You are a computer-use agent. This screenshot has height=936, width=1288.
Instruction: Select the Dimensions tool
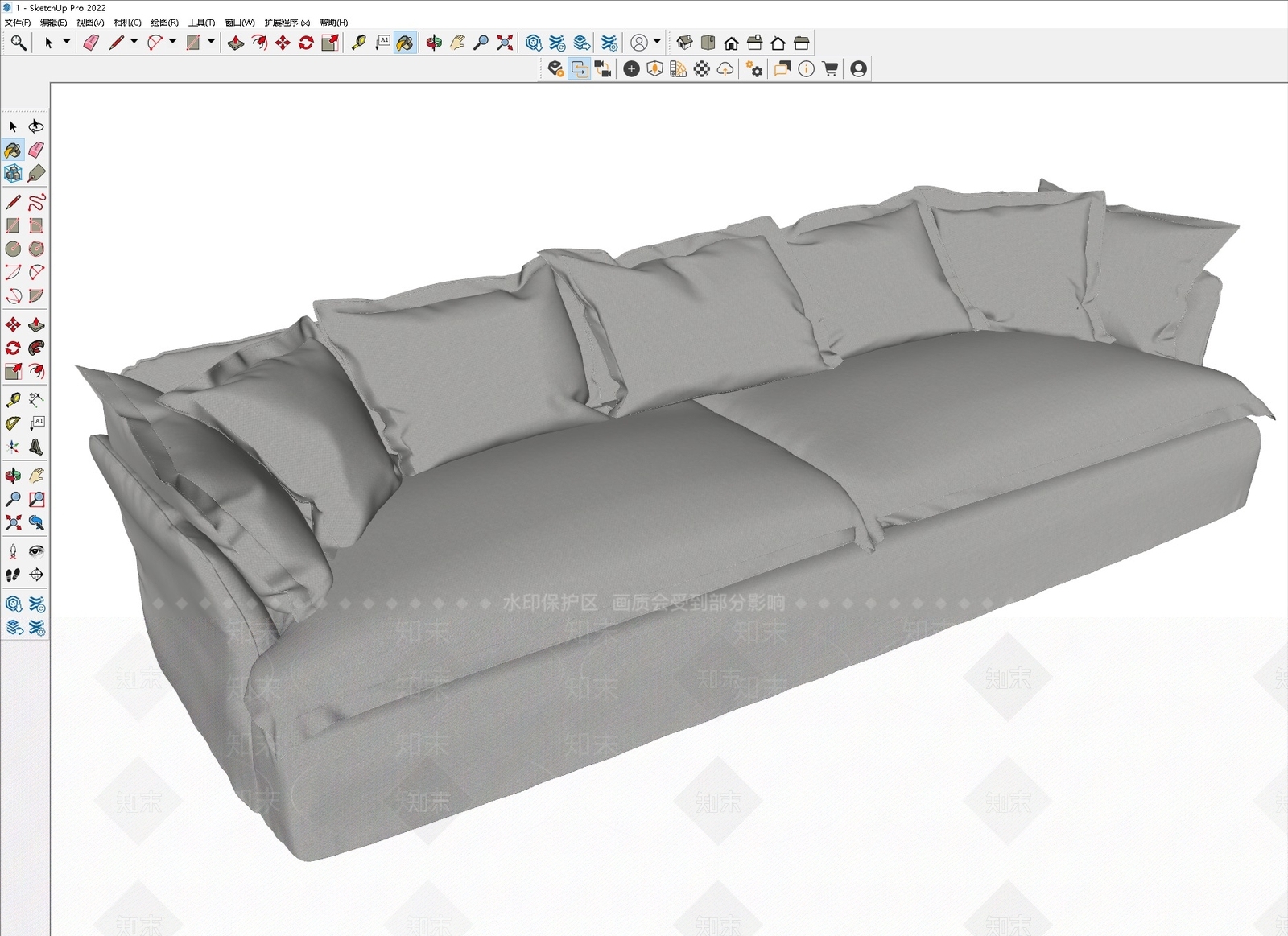36,399
